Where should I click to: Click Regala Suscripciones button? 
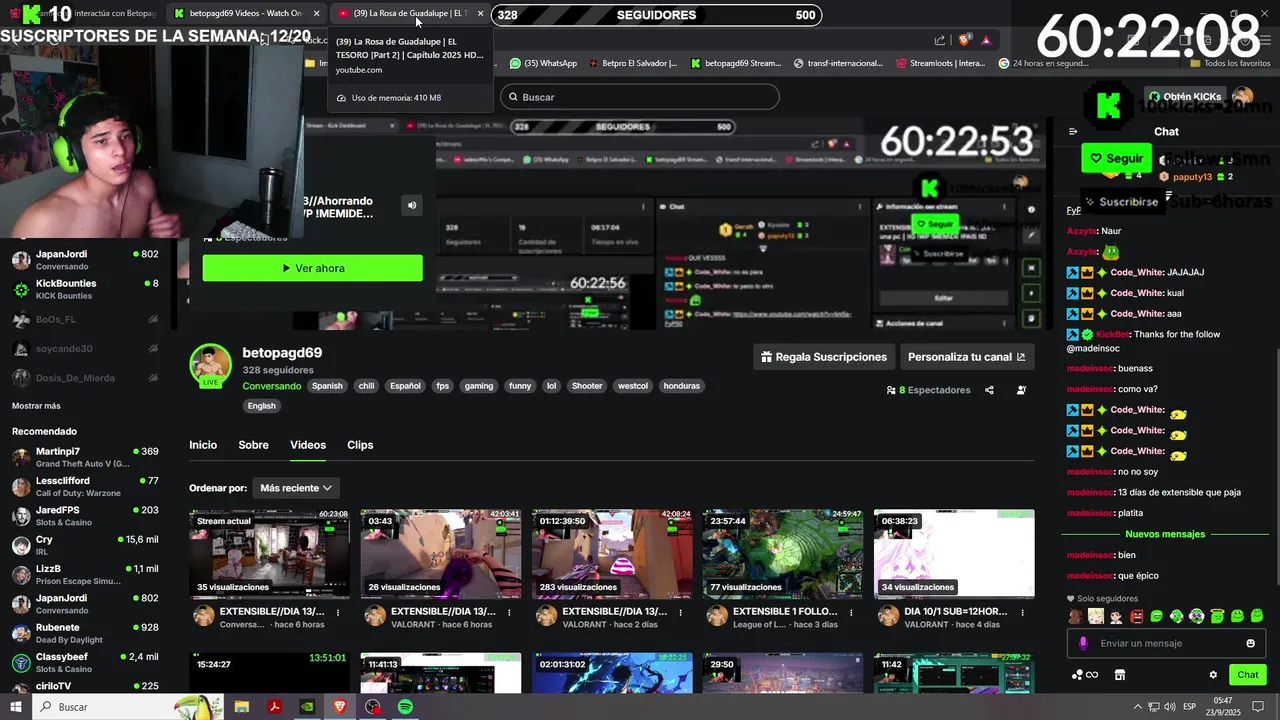824,357
